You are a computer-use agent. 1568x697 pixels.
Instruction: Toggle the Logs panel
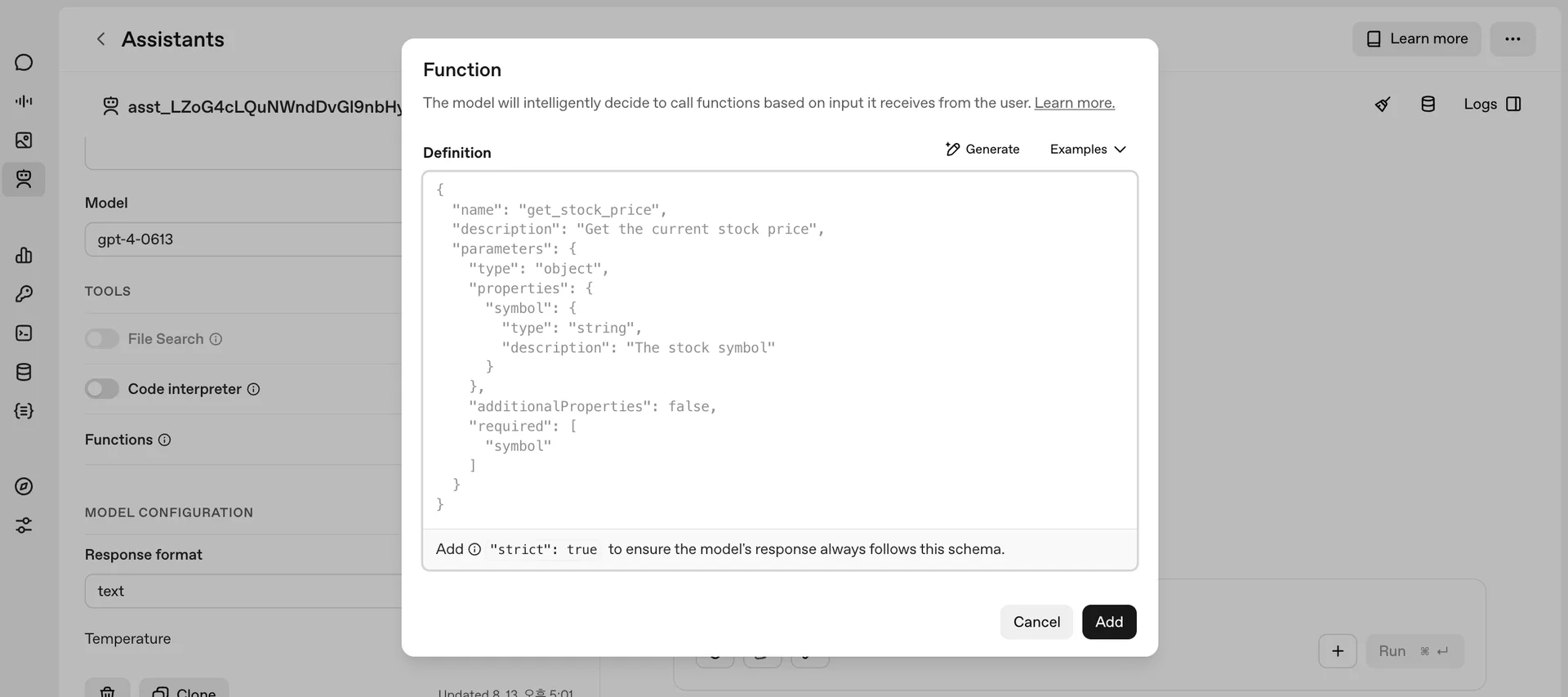point(1492,105)
